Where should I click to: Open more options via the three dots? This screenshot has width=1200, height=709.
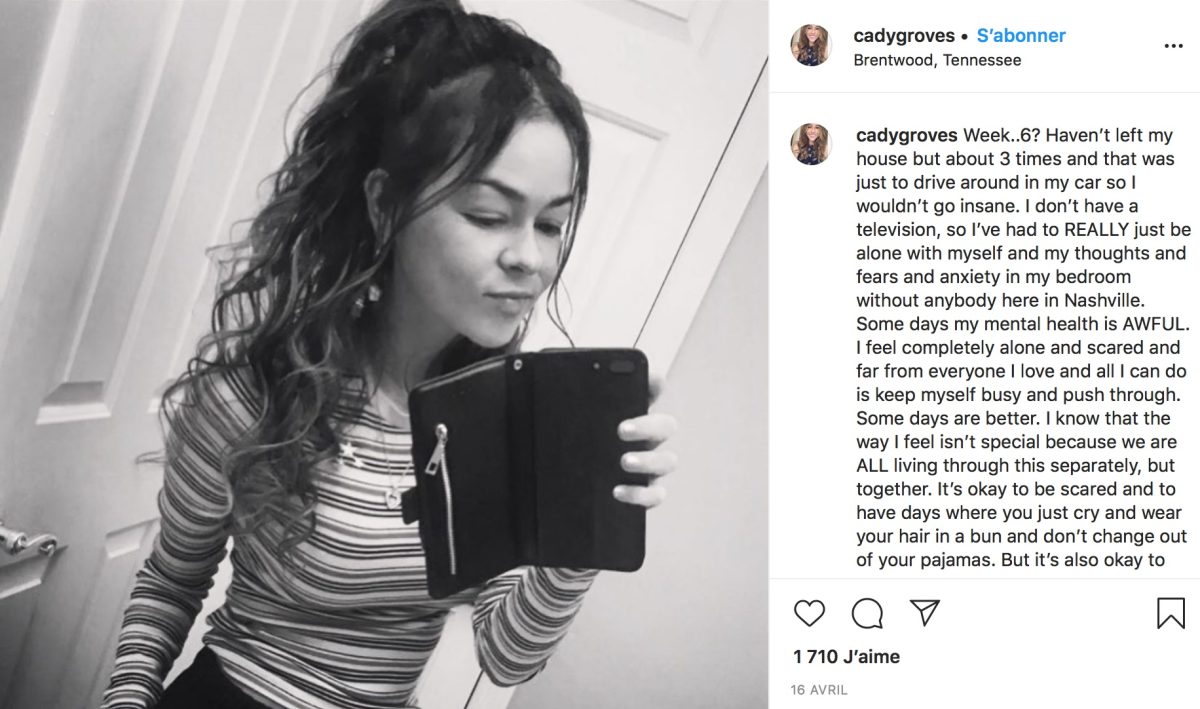(1174, 46)
